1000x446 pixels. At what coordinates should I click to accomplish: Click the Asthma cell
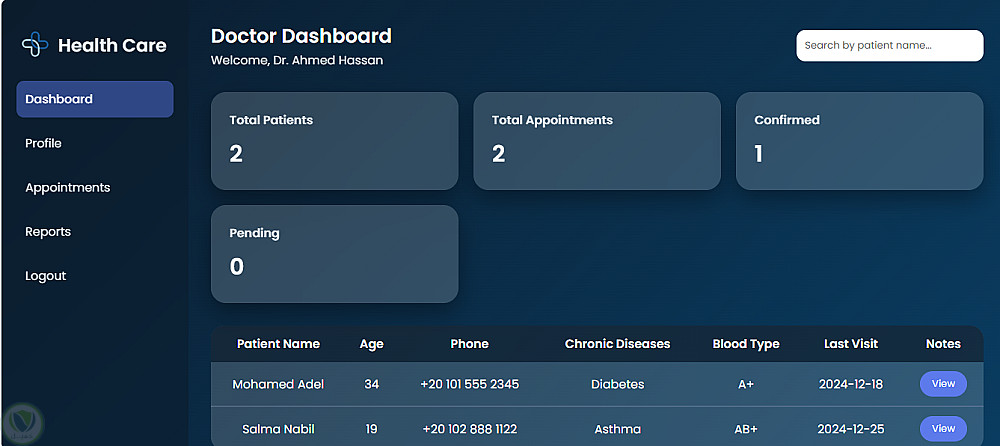point(617,429)
